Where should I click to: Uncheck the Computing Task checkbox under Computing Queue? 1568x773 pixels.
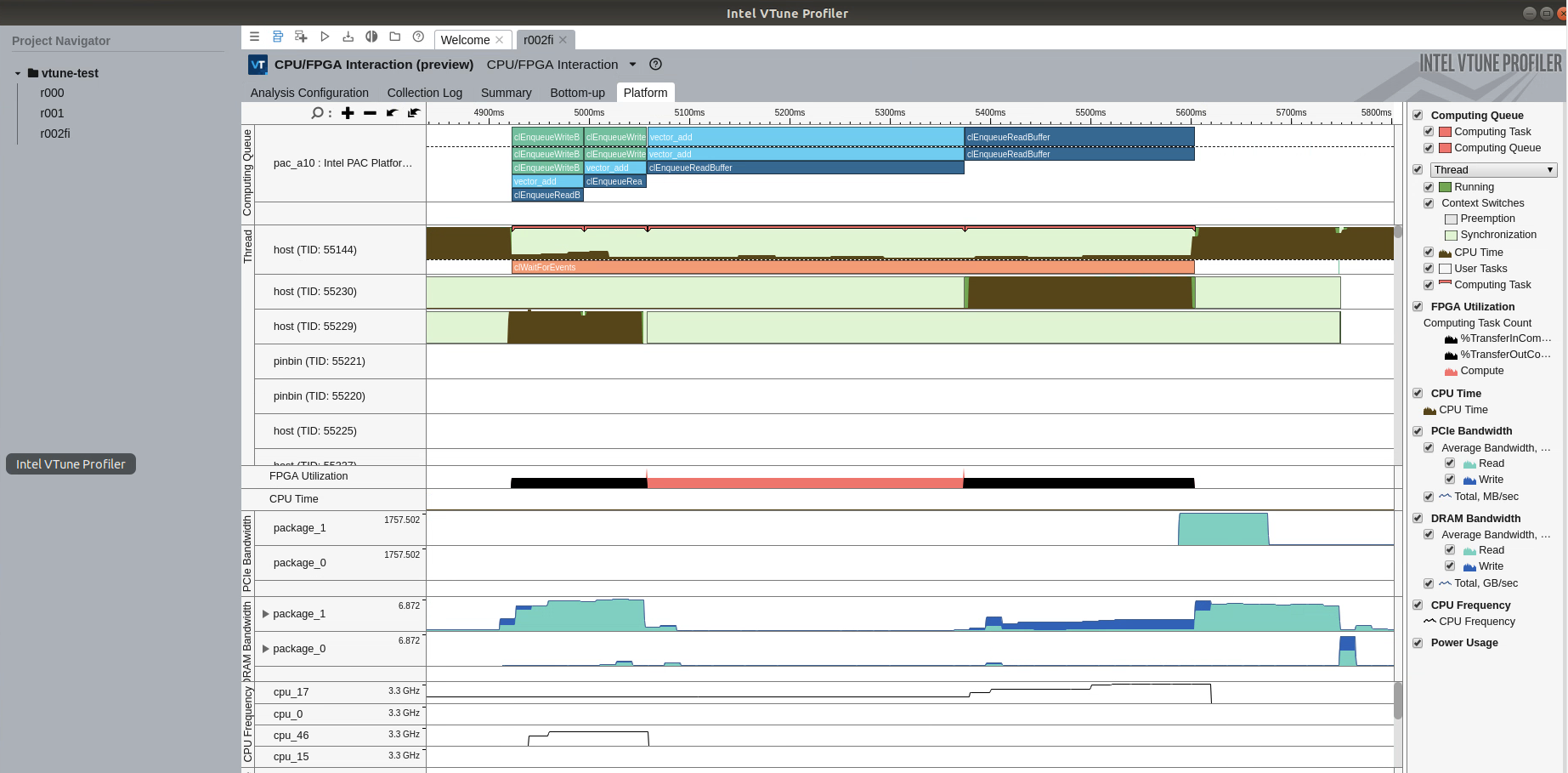click(x=1429, y=131)
